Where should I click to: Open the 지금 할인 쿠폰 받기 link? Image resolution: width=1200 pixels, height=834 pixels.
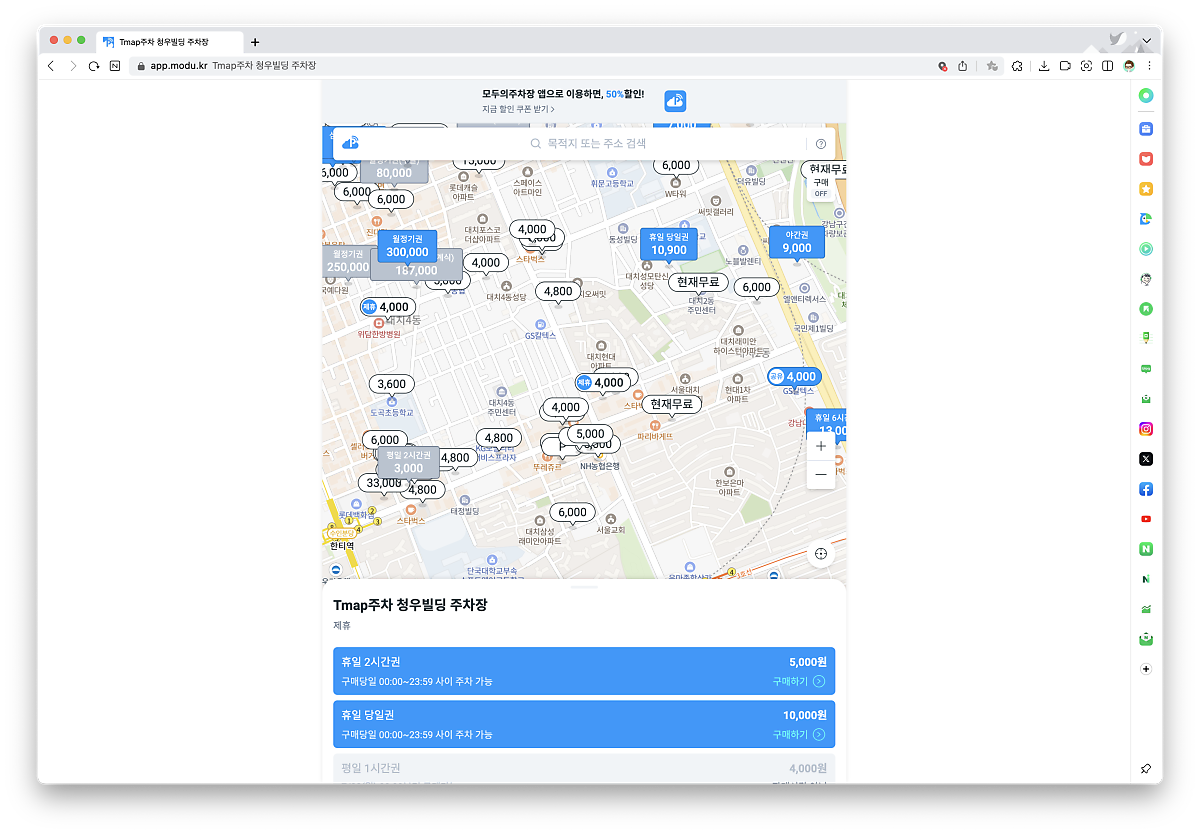[x=518, y=108]
